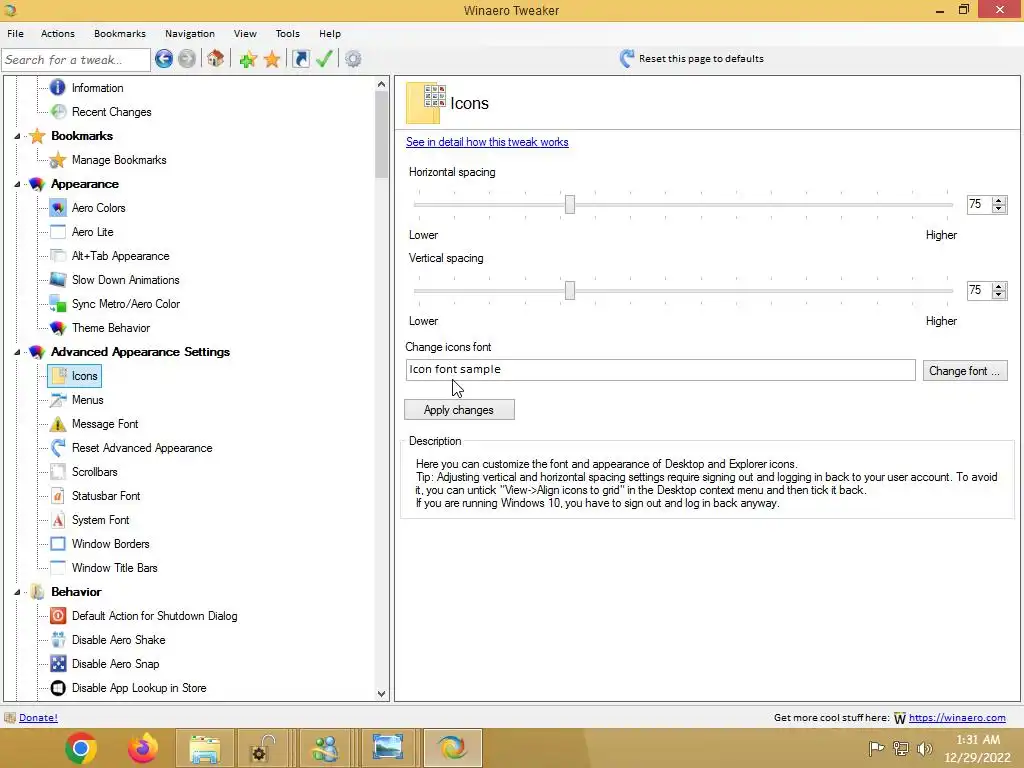
Task: Open the Bookmarks menu
Action: click(120, 33)
